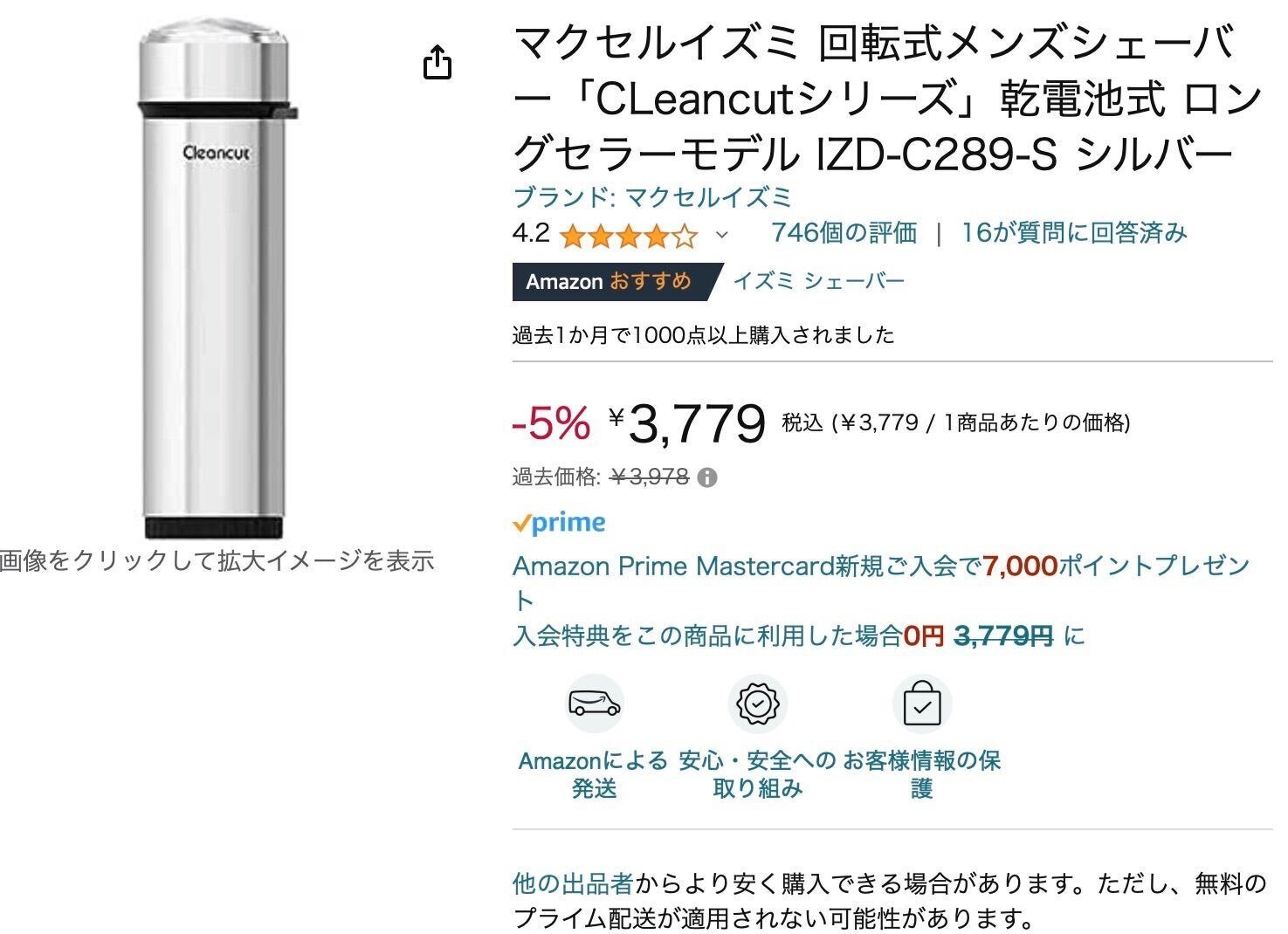Open the Amazon Prime Mastercard offer link
The height and width of the screenshot is (934, 1288).
[x=880, y=567]
